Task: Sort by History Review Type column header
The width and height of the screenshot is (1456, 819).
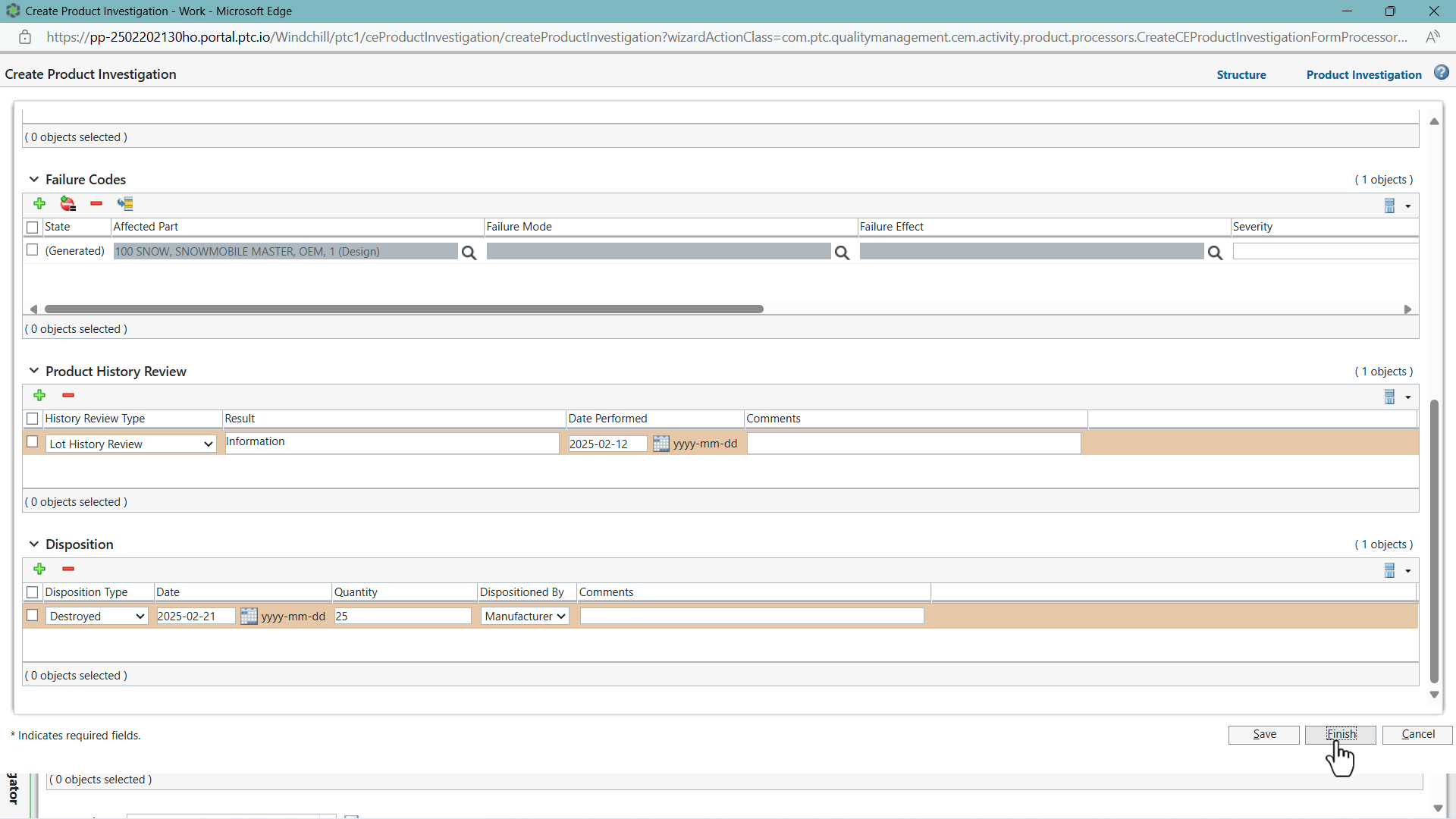Action: point(133,419)
